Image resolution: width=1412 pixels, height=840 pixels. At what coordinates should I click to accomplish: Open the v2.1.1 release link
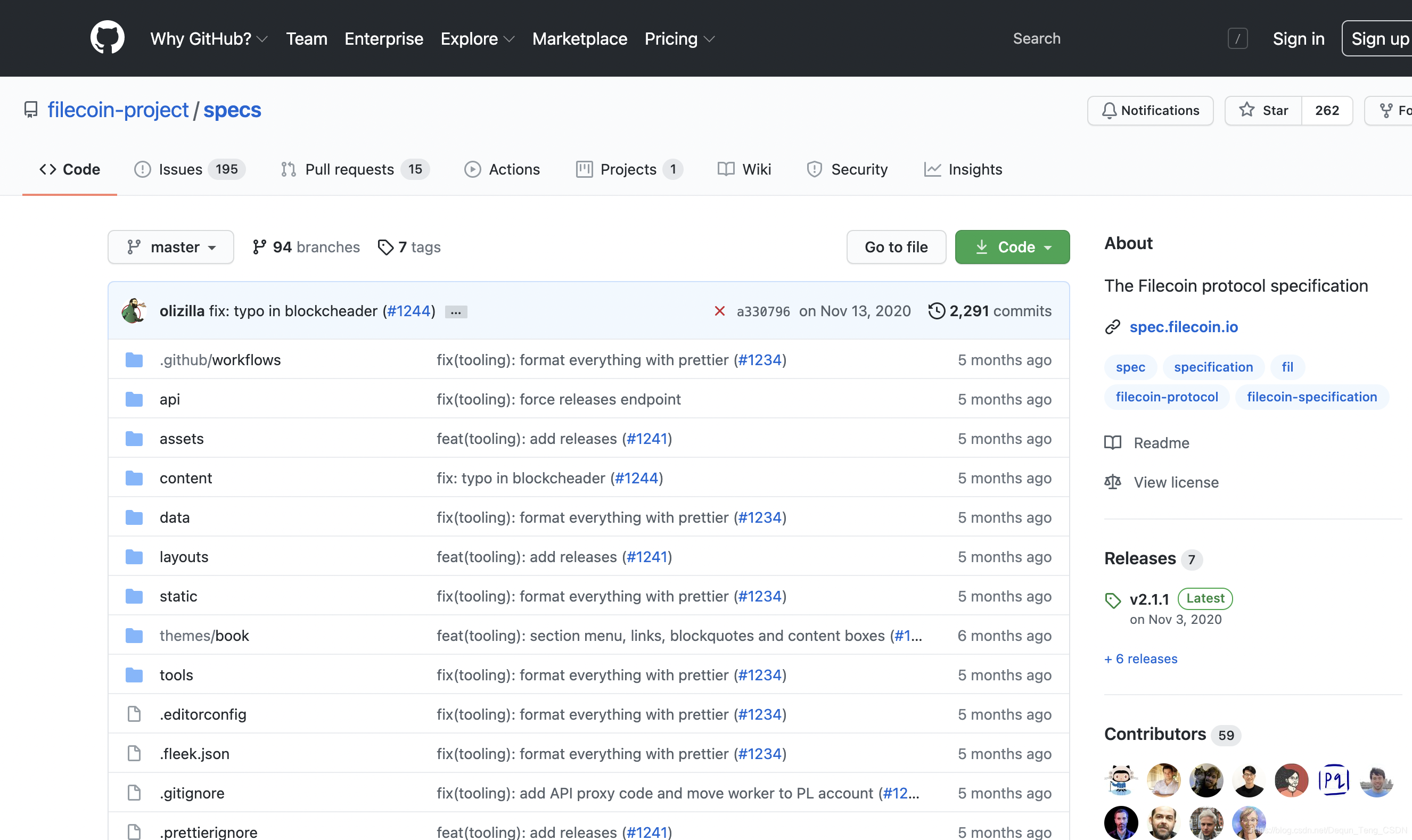1150,599
